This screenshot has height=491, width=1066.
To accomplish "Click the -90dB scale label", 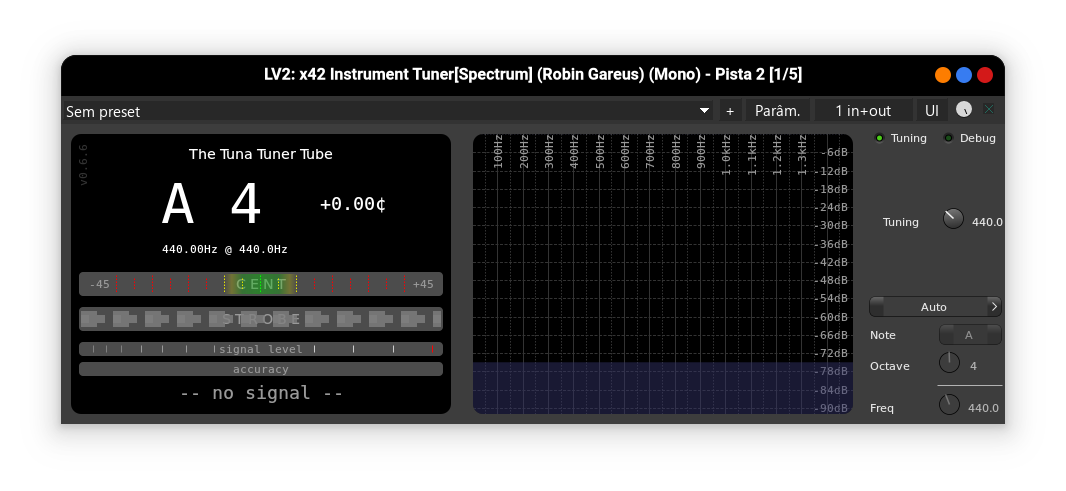I will point(832,409).
